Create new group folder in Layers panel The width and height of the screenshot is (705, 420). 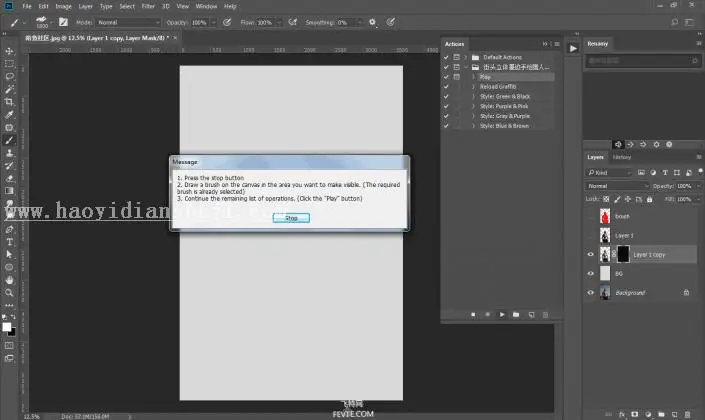click(661, 414)
